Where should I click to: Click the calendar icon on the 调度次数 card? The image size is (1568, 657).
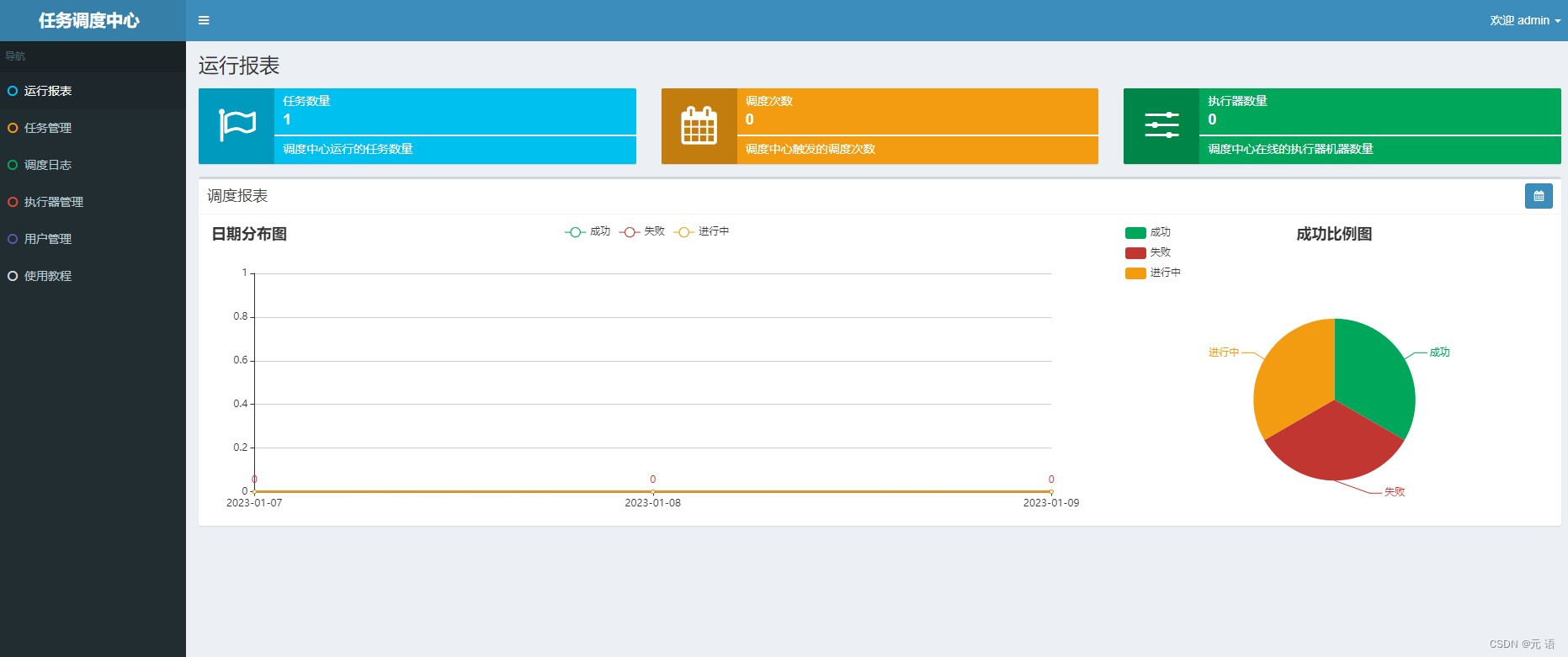click(699, 125)
